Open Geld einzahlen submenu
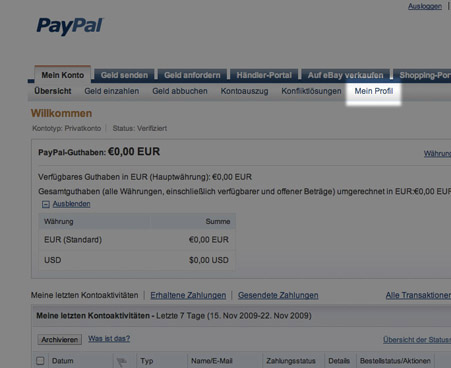 pyautogui.click(x=112, y=91)
